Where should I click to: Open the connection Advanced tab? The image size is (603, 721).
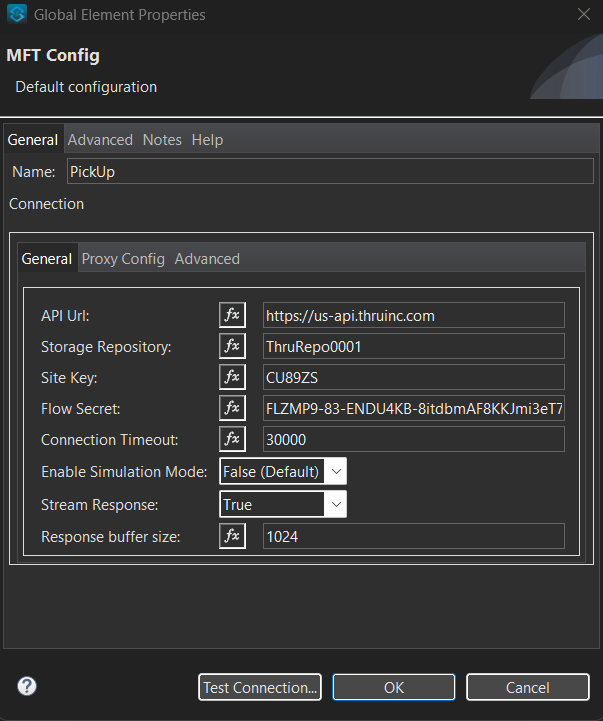pos(207,259)
